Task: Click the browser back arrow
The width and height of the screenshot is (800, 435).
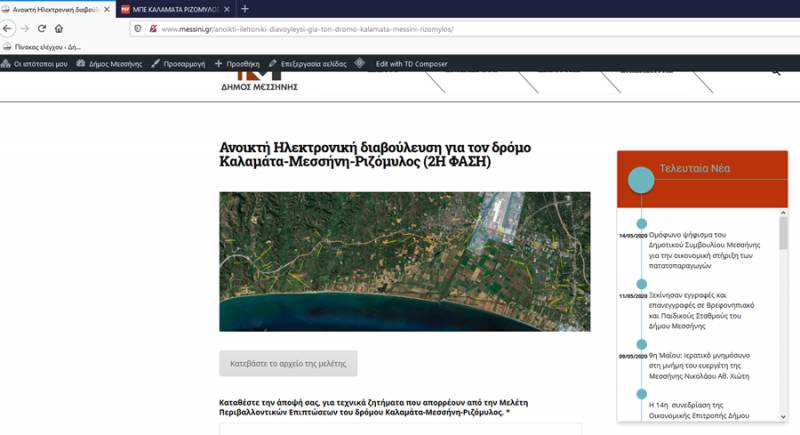Action: (9, 29)
